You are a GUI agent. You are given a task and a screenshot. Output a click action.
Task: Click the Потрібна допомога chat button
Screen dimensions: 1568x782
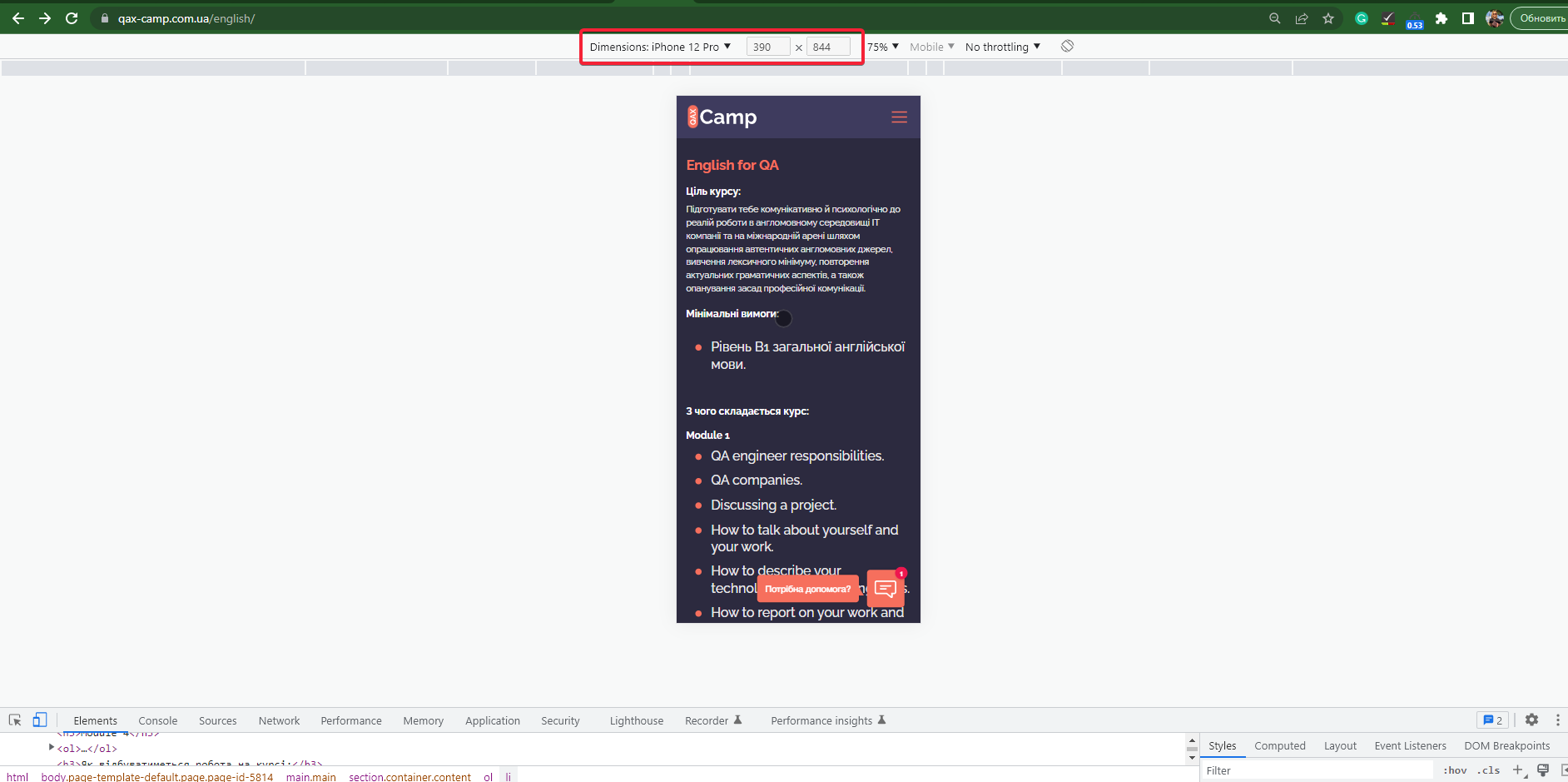pos(806,588)
